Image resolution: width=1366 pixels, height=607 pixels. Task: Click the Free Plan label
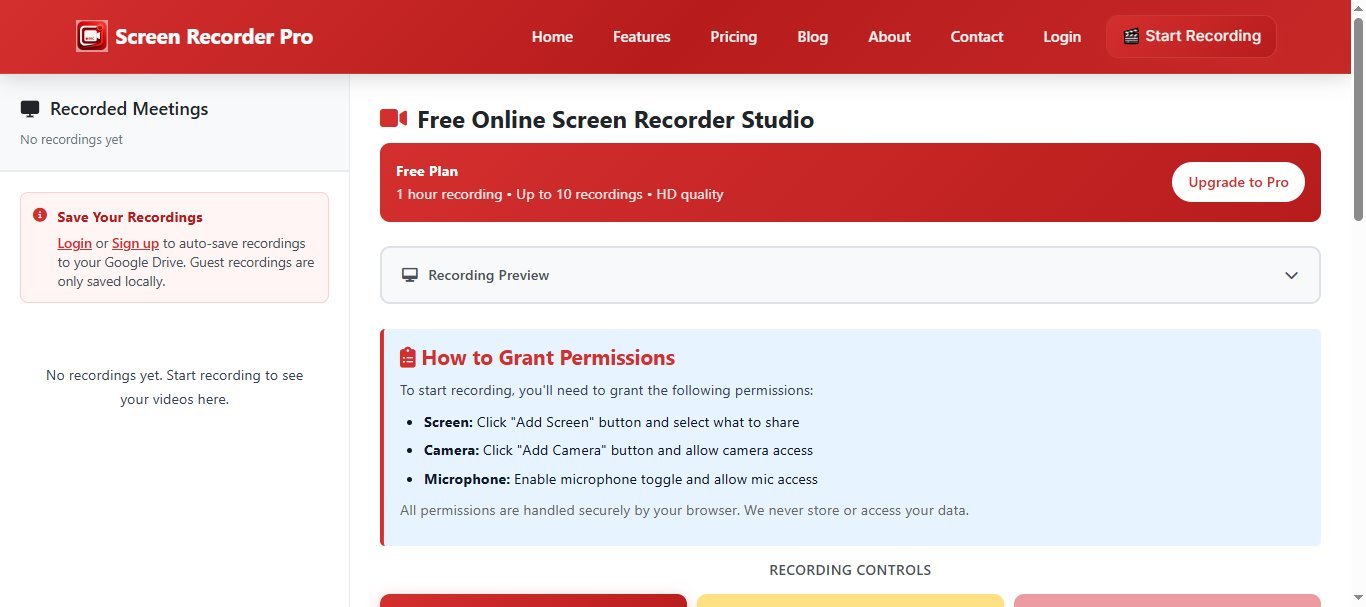coord(427,171)
